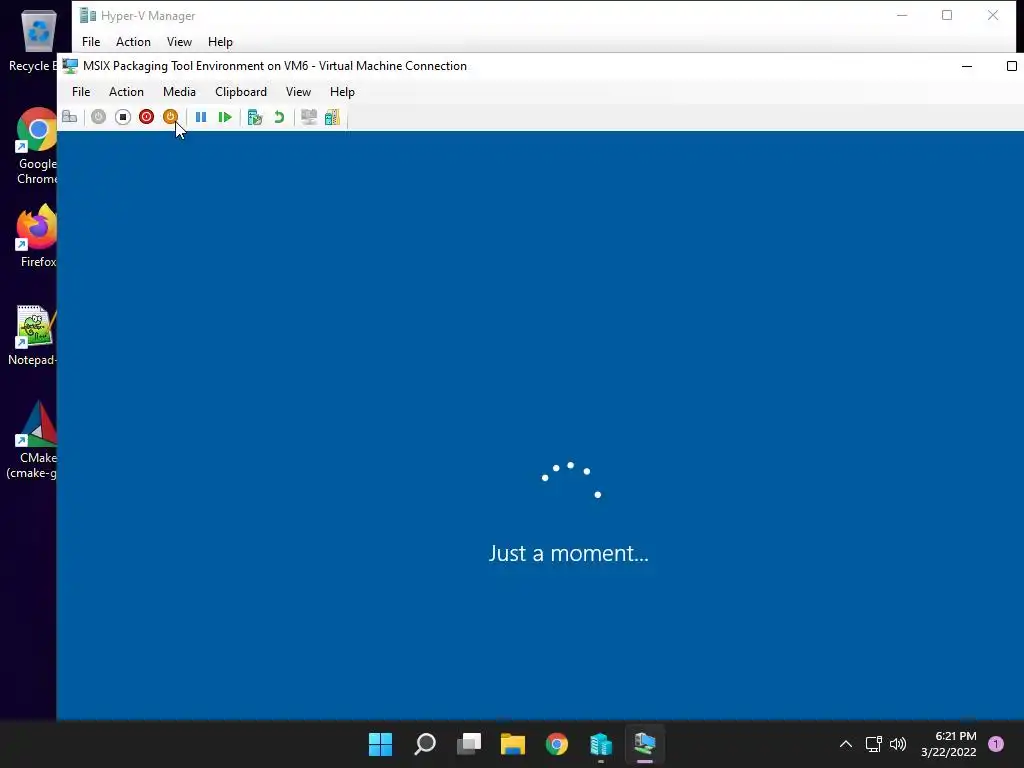This screenshot has width=1024, height=768.
Task: Click the Ctrl+Alt+Del toolbar icon
Action: point(70,117)
